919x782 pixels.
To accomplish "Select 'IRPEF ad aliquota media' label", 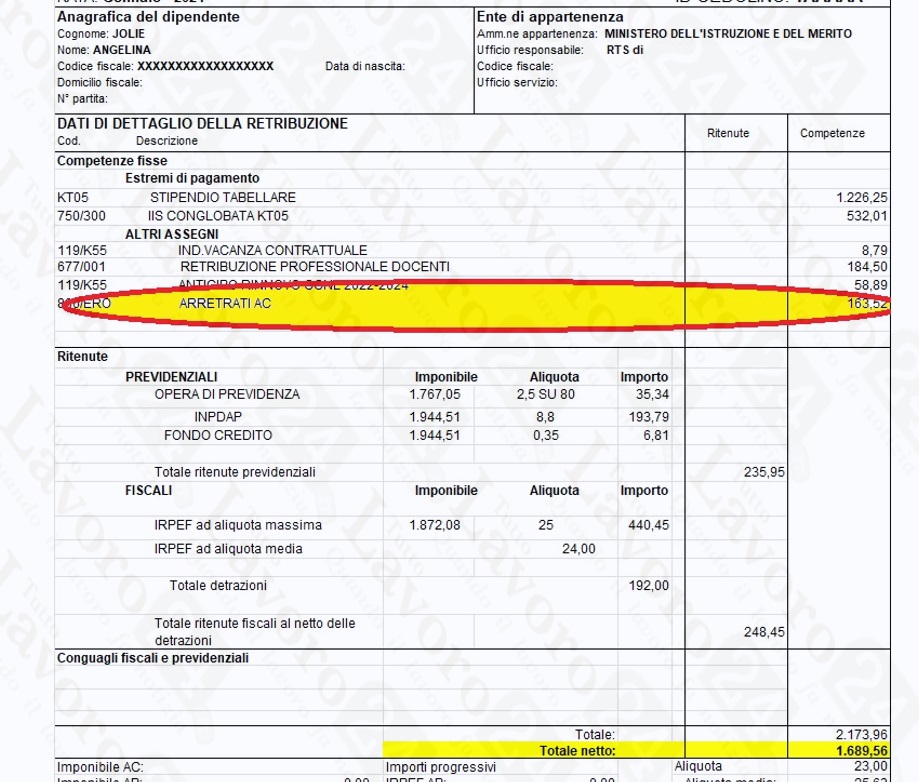I will tap(229, 549).
